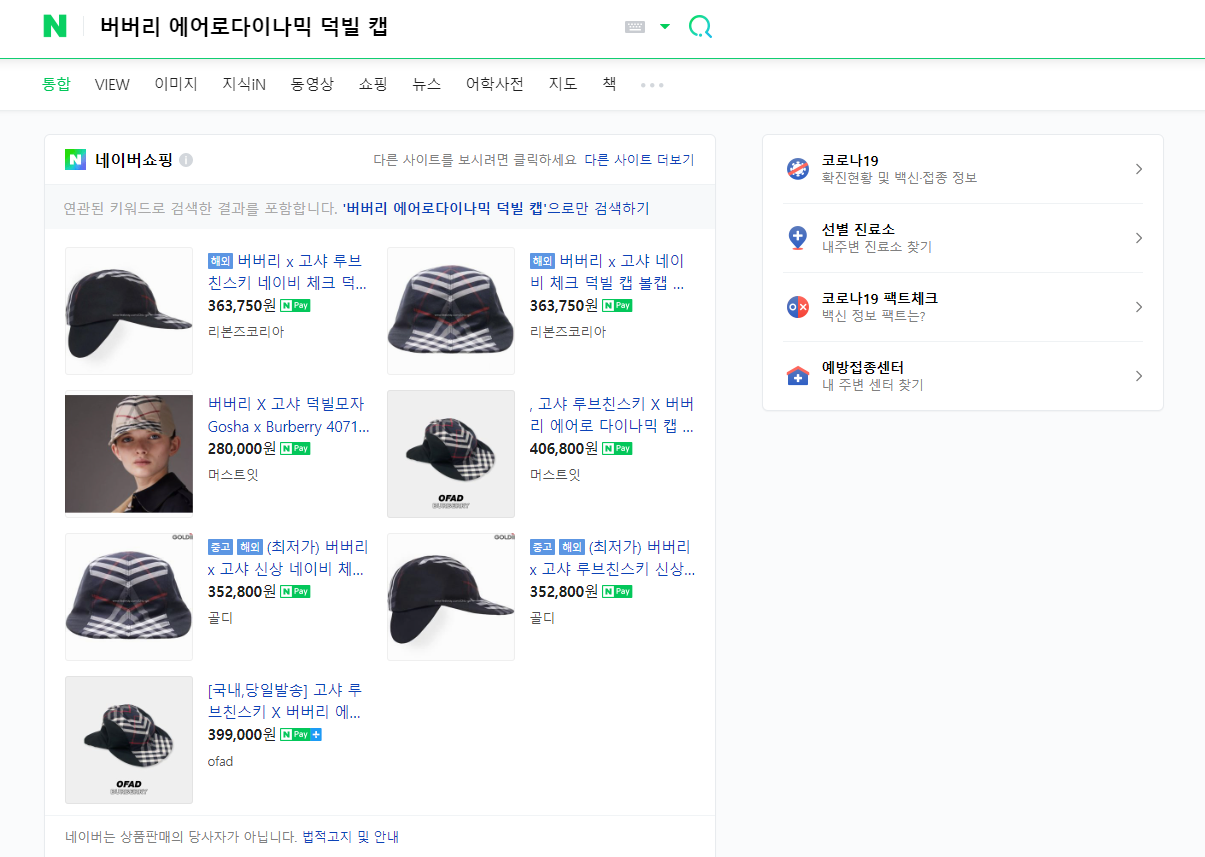Open [국내,당일발송] 고샤 루브친스키 X 버버리 link

[285, 701]
